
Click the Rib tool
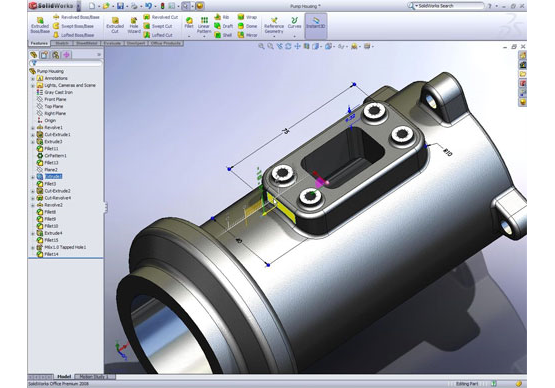pos(222,17)
